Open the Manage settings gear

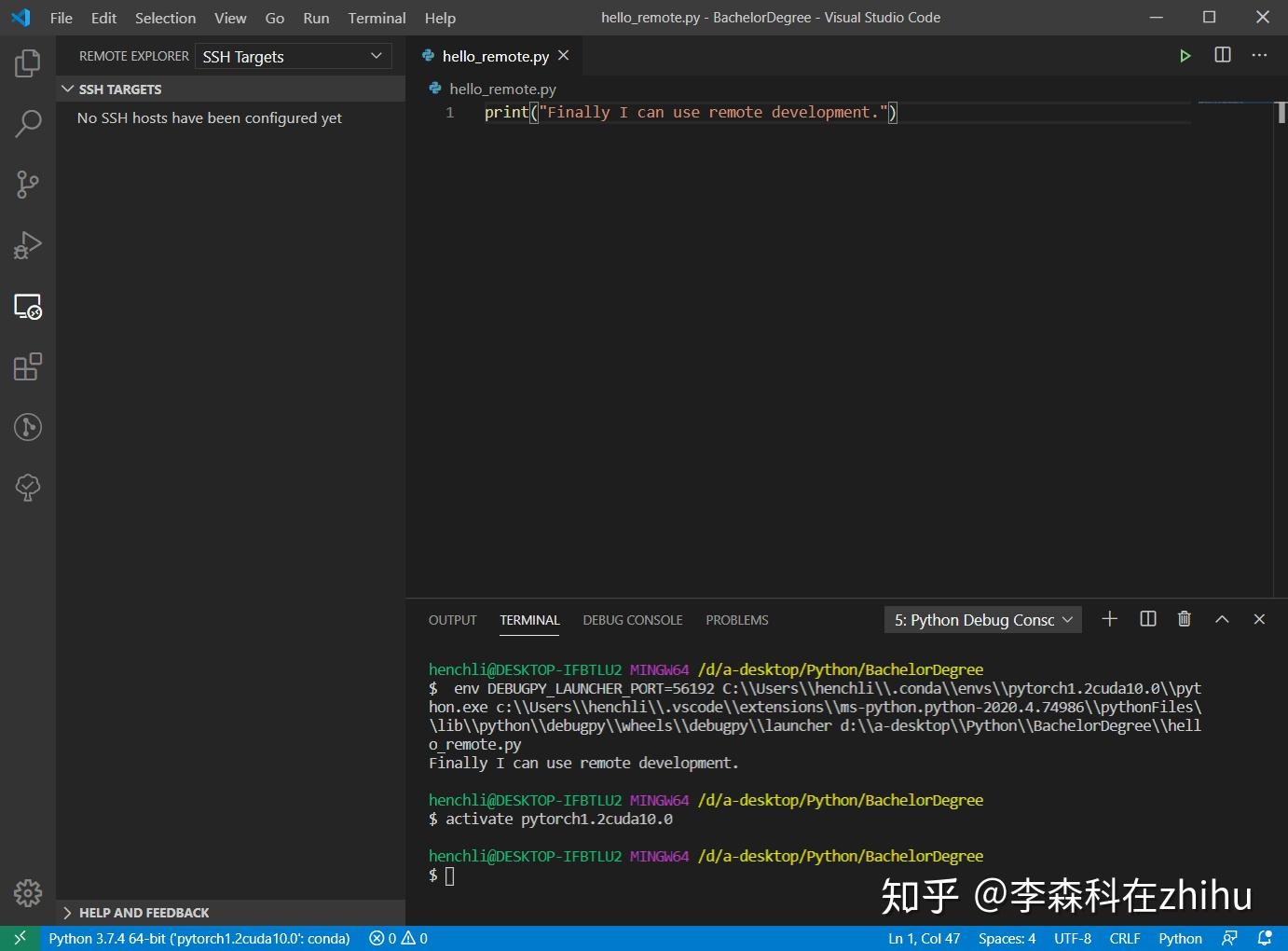(27, 892)
